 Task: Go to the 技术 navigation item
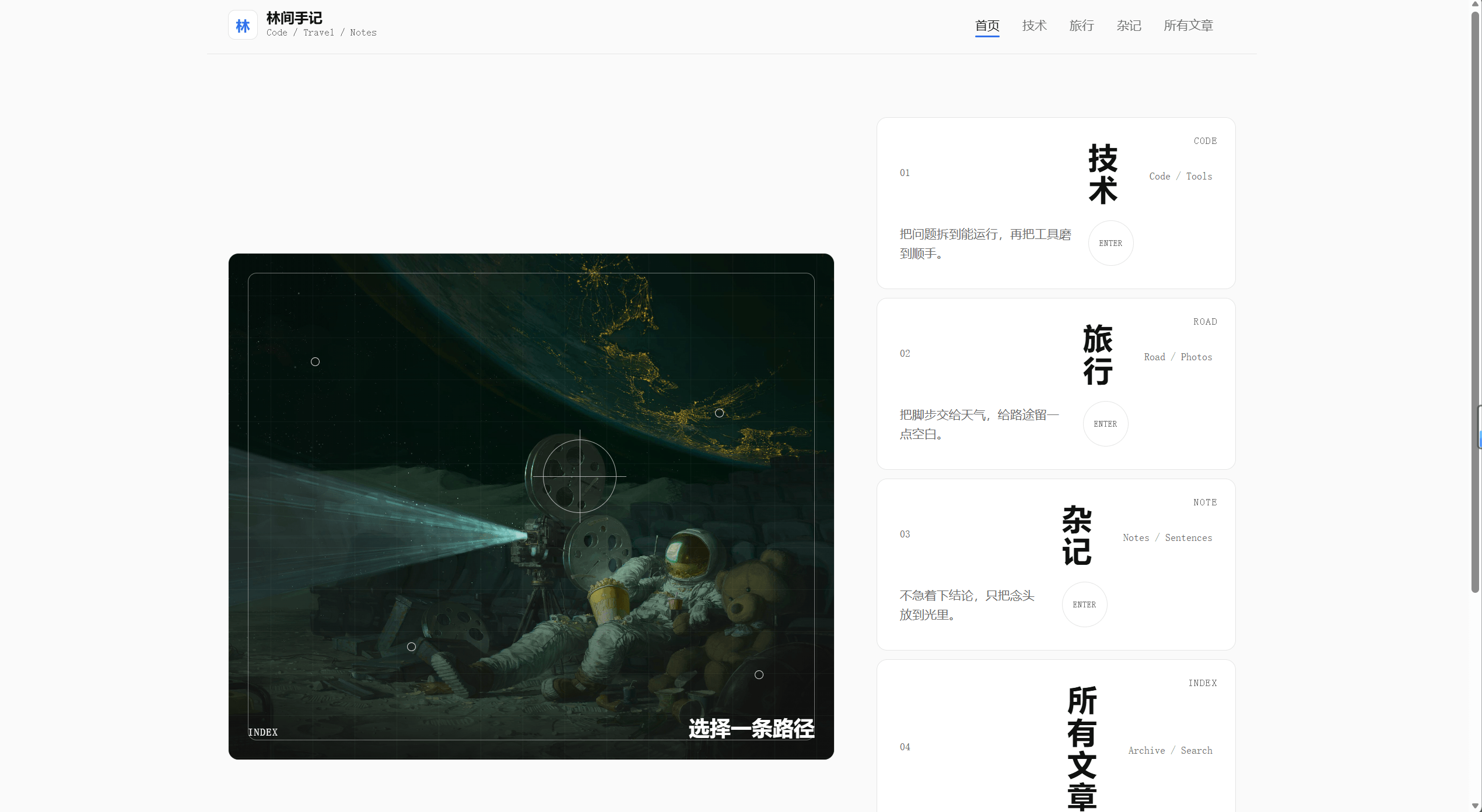point(1034,26)
